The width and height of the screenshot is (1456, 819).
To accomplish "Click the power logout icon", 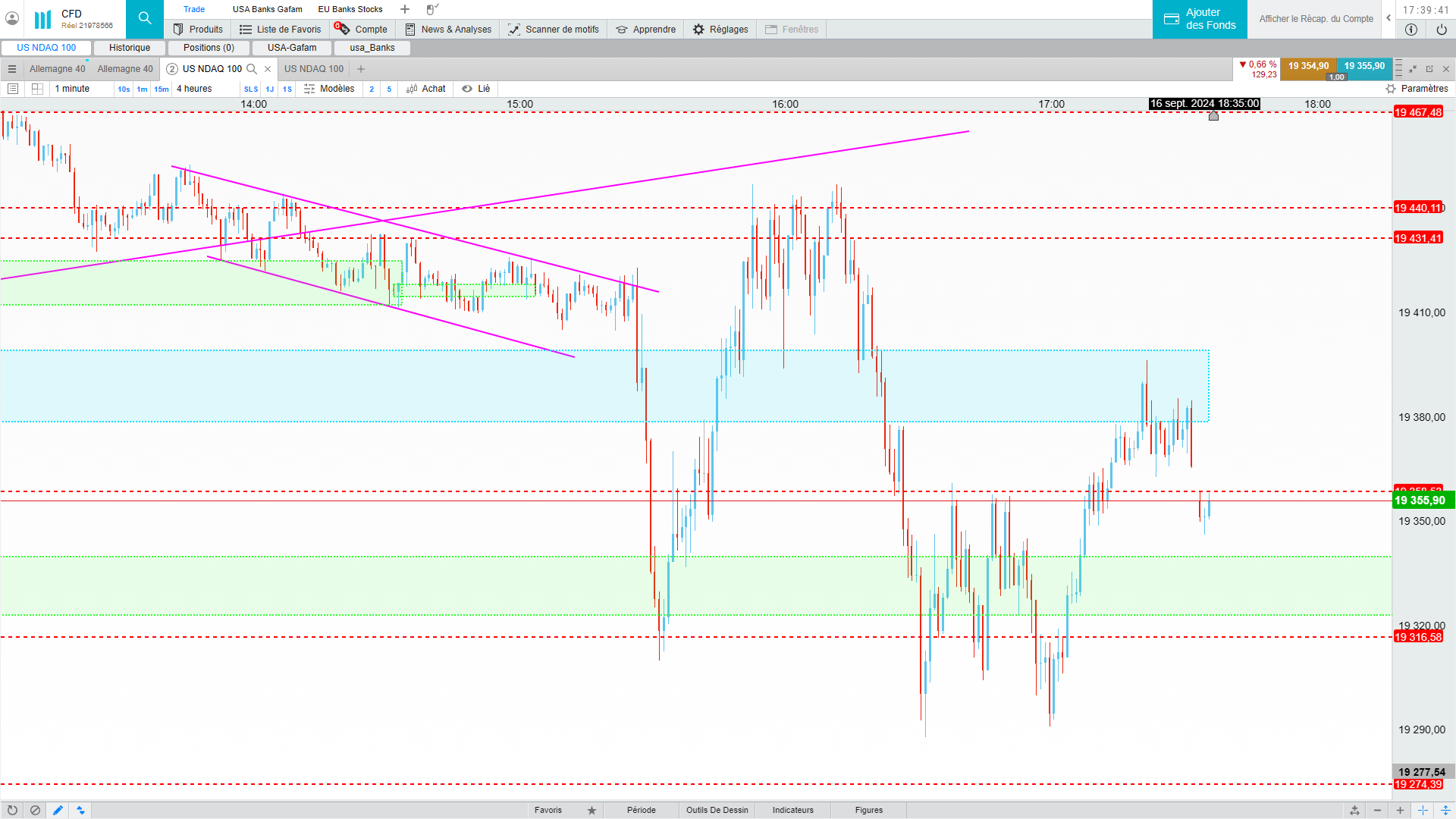I will pyautogui.click(x=1441, y=30).
